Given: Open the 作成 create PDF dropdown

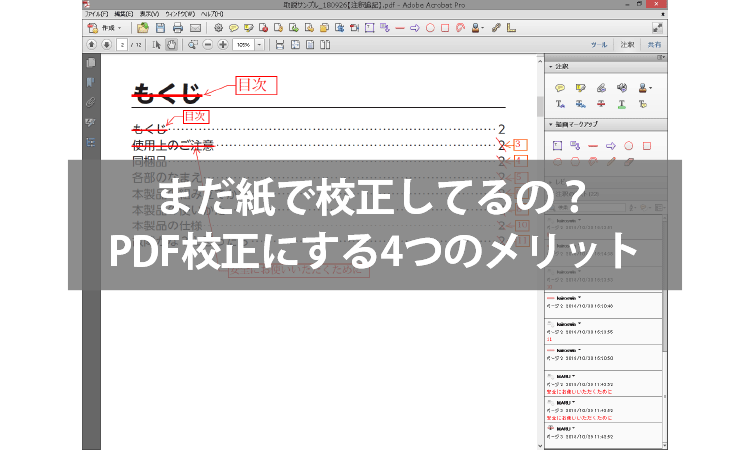Looking at the screenshot, I should 105,28.
